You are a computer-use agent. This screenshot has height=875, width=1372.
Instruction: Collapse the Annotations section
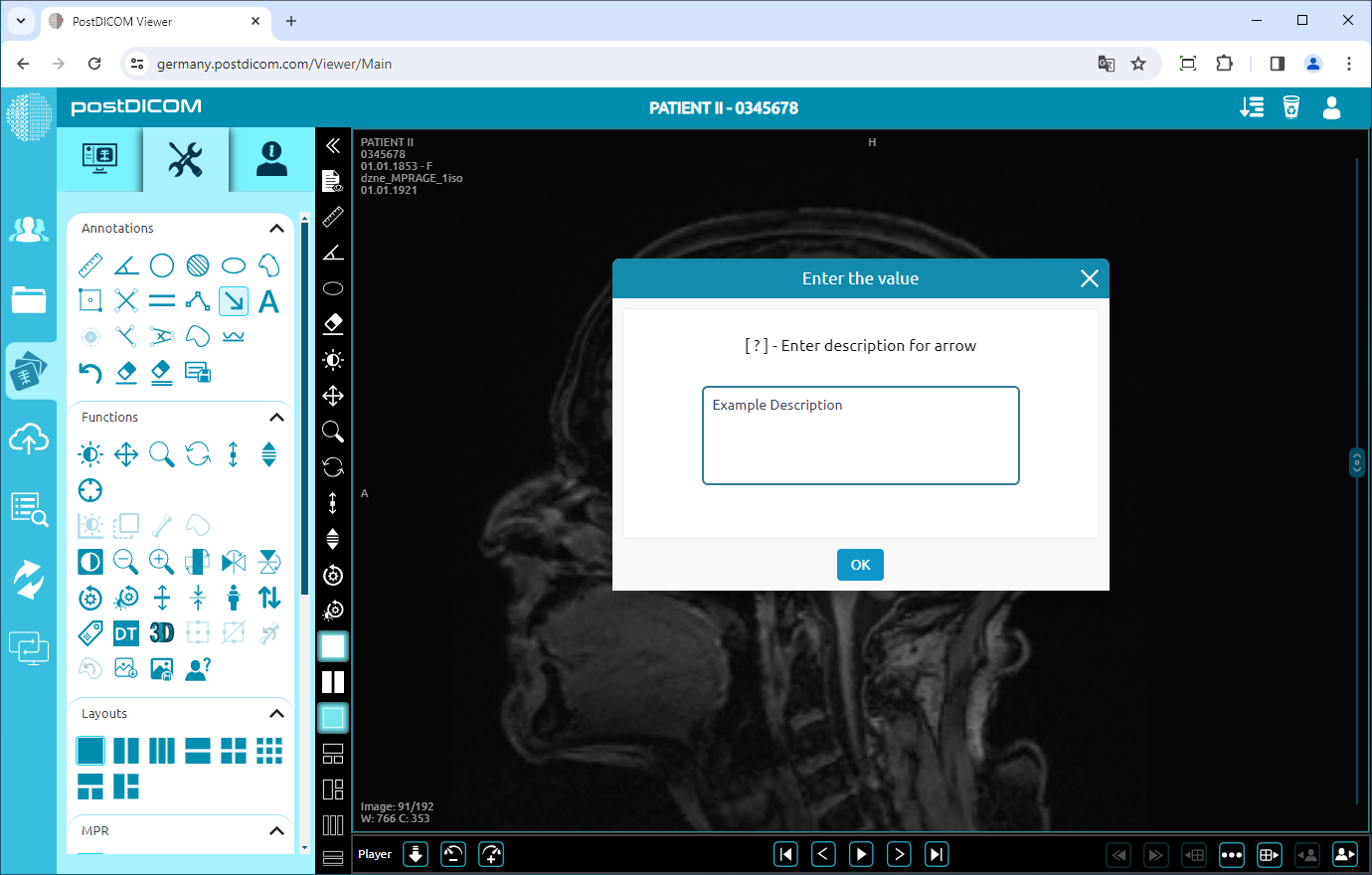pyautogui.click(x=276, y=229)
